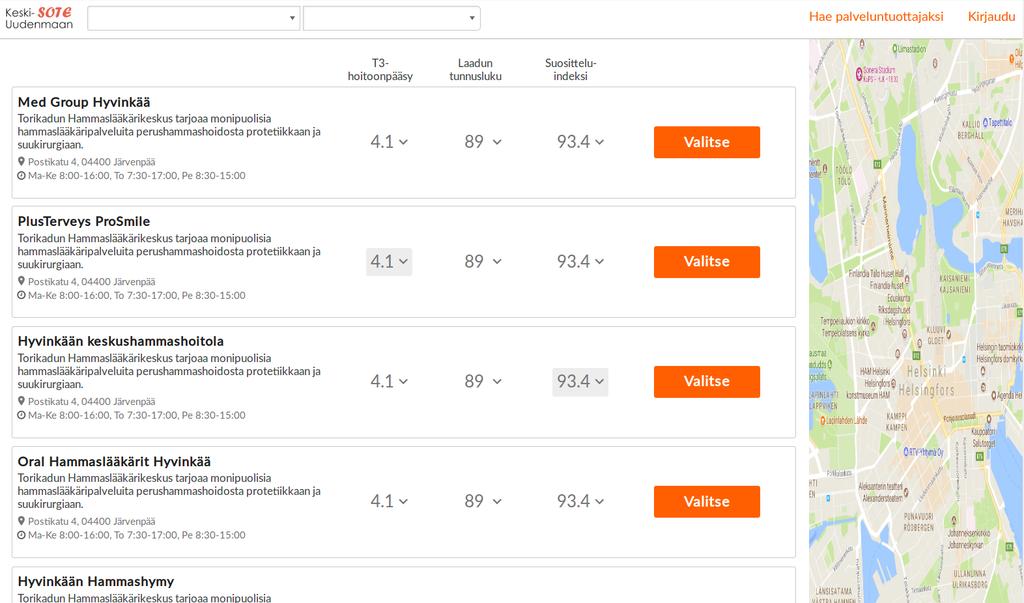Image resolution: width=1024 pixels, height=603 pixels.
Task: Open the 93.4 dropdown for Oral Hammaslääkärit Hyvinkää
Action: [580, 502]
